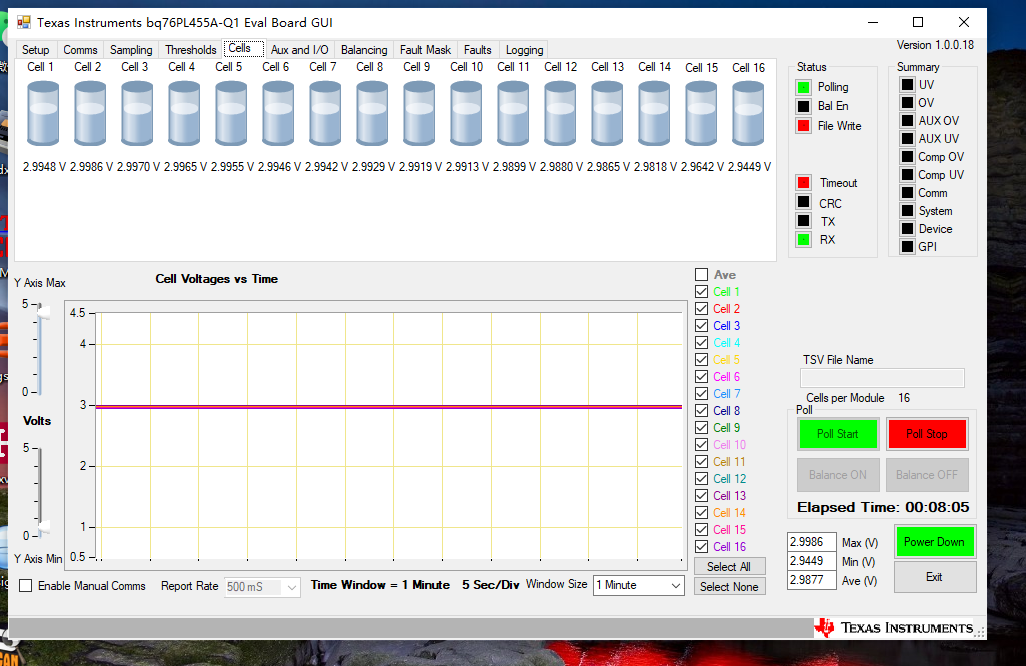Click the Cell 16 battery icon
The width and height of the screenshot is (1026, 666).
749,113
